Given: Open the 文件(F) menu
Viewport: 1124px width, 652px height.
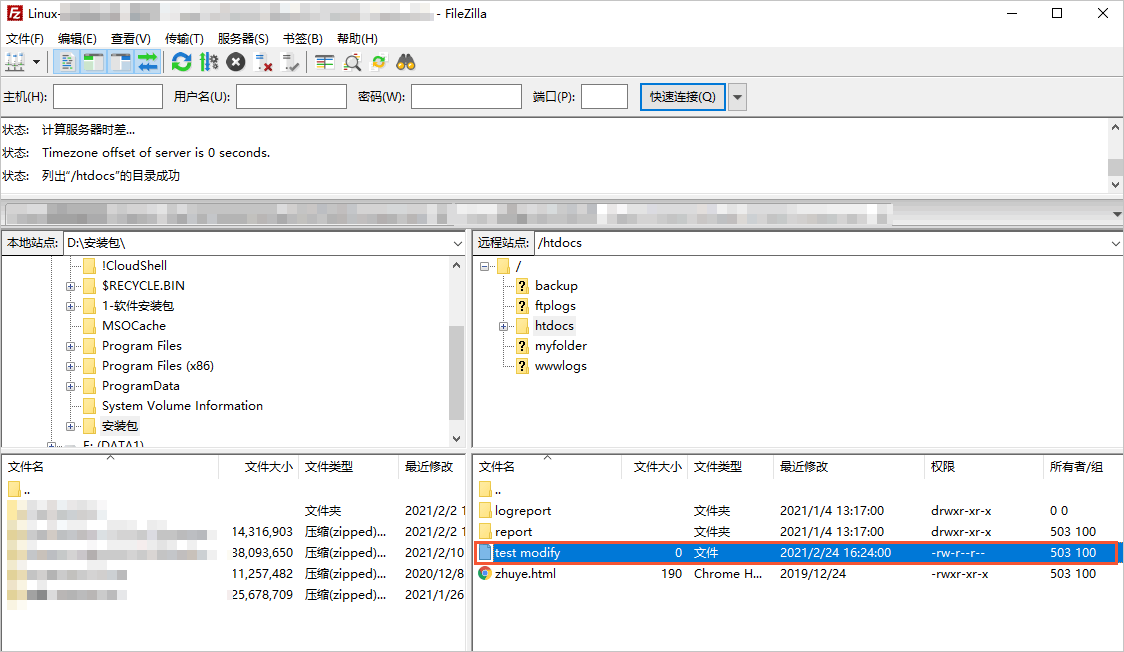Looking at the screenshot, I should click(x=25, y=39).
